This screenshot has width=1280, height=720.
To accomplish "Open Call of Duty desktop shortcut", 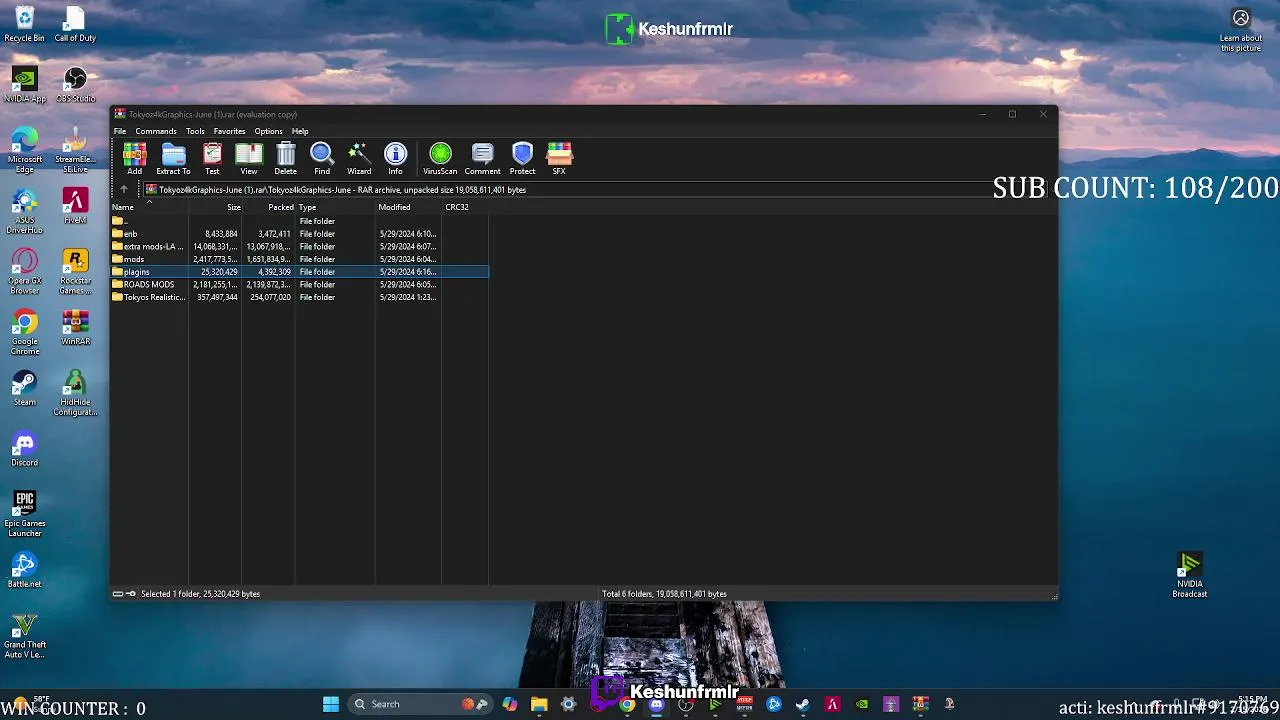I will point(75,24).
